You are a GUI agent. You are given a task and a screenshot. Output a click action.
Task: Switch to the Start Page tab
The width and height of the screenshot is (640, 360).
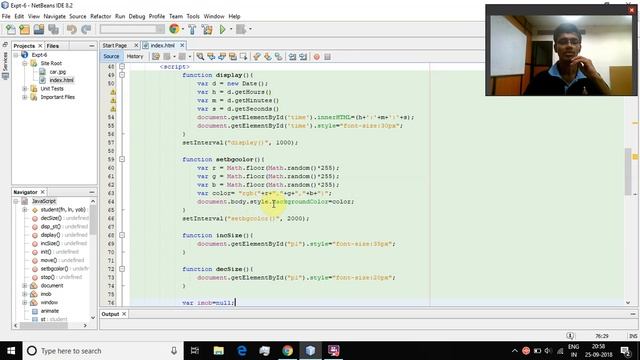pos(115,45)
